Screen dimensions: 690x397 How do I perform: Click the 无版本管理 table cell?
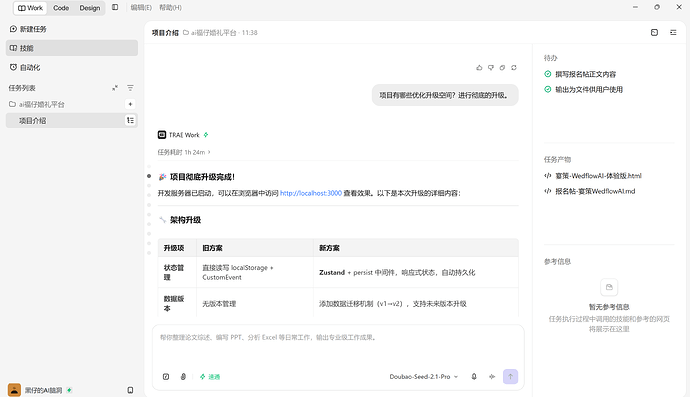pos(255,304)
